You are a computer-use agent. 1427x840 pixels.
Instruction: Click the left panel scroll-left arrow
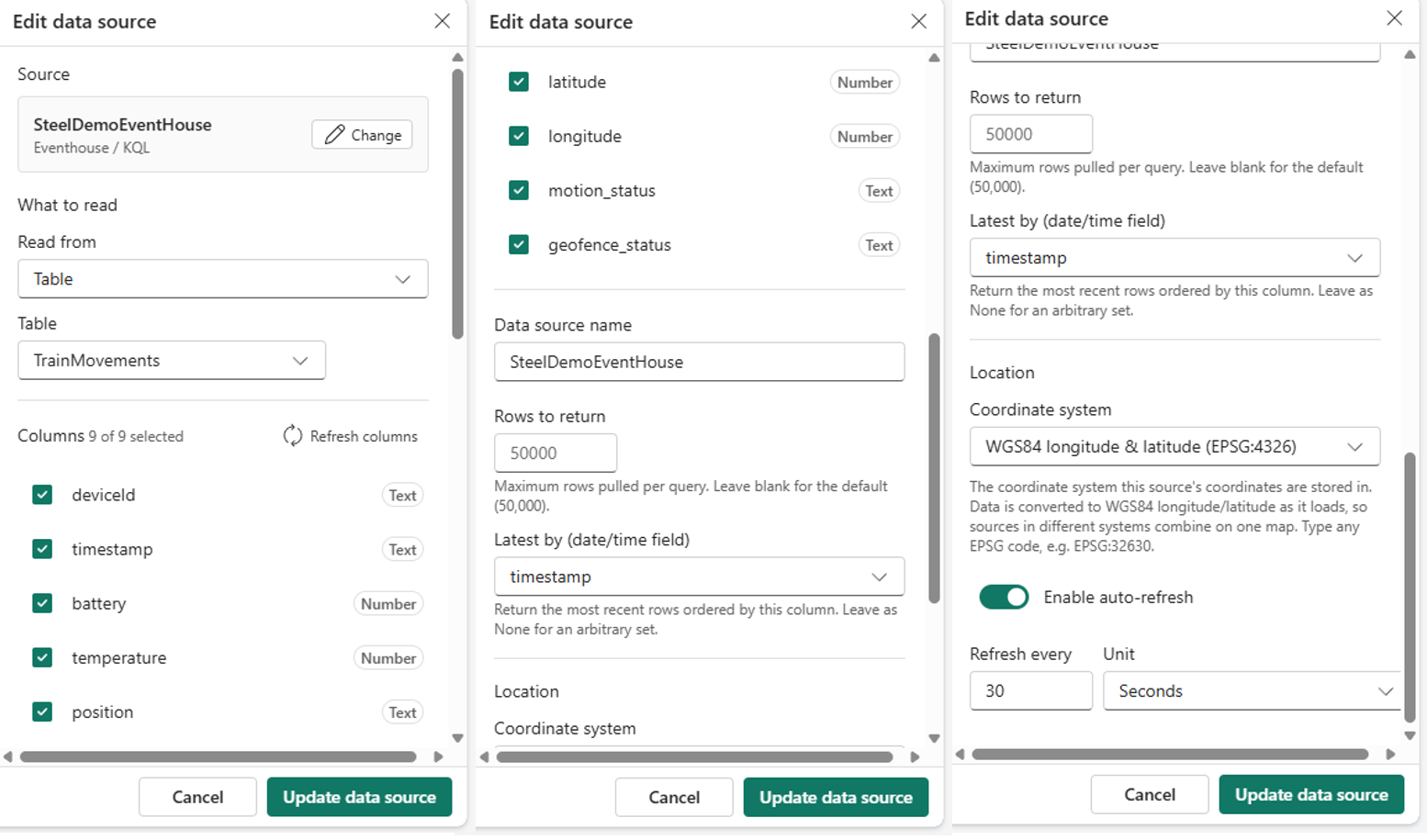tap(8, 756)
